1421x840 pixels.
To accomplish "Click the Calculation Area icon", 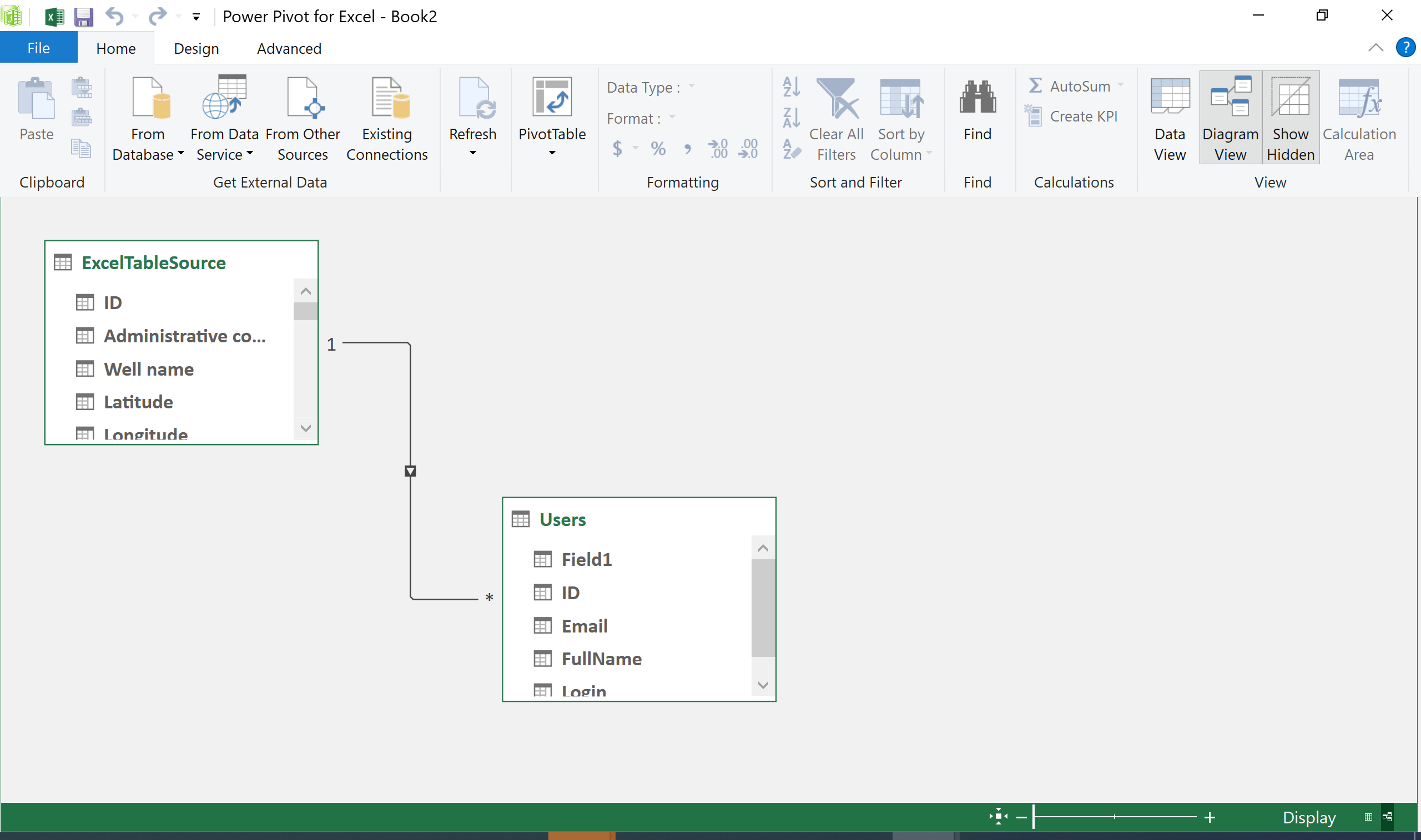I will click(x=1360, y=97).
